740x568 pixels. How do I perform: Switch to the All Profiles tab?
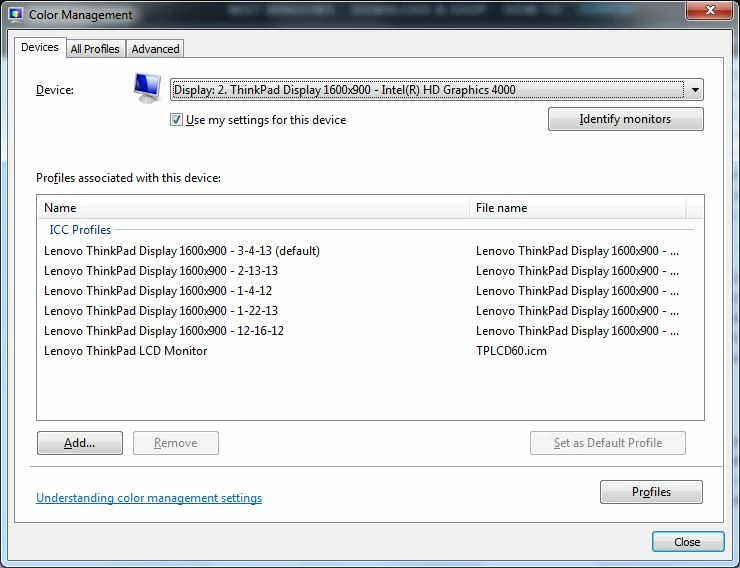(x=95, y=49)
